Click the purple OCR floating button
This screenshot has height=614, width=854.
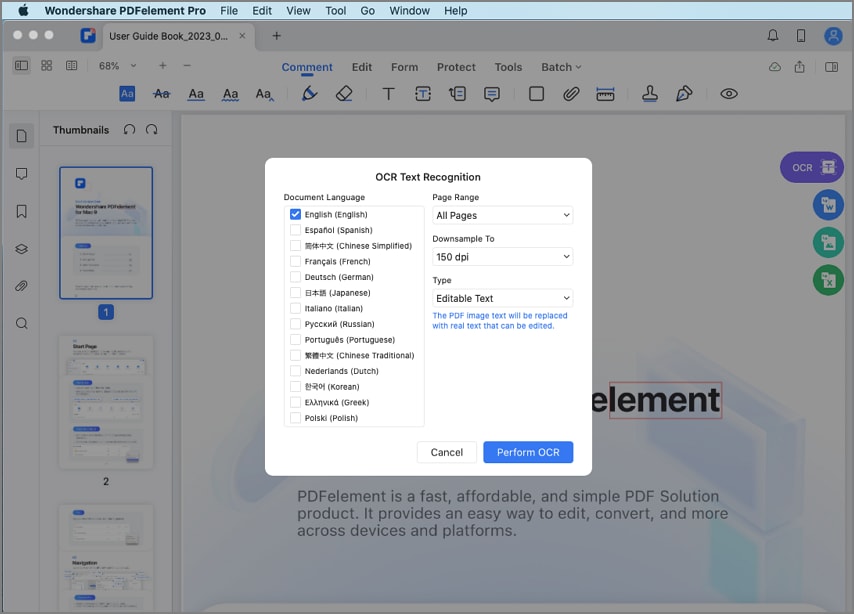click(x=812, y=167)
